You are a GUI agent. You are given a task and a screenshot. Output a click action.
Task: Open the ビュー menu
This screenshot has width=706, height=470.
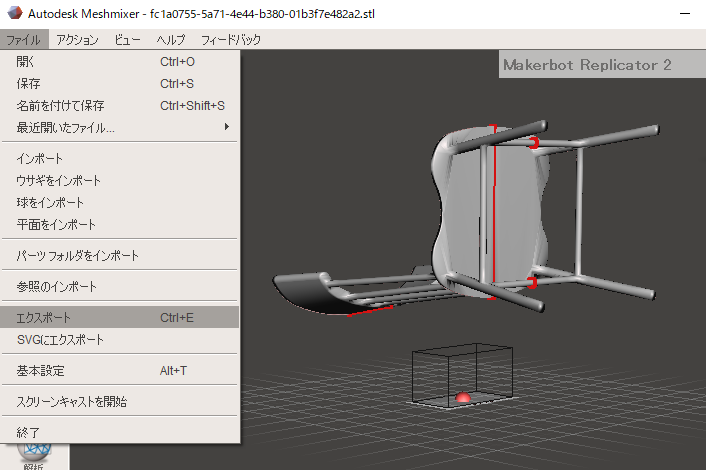tap(127, 40)
